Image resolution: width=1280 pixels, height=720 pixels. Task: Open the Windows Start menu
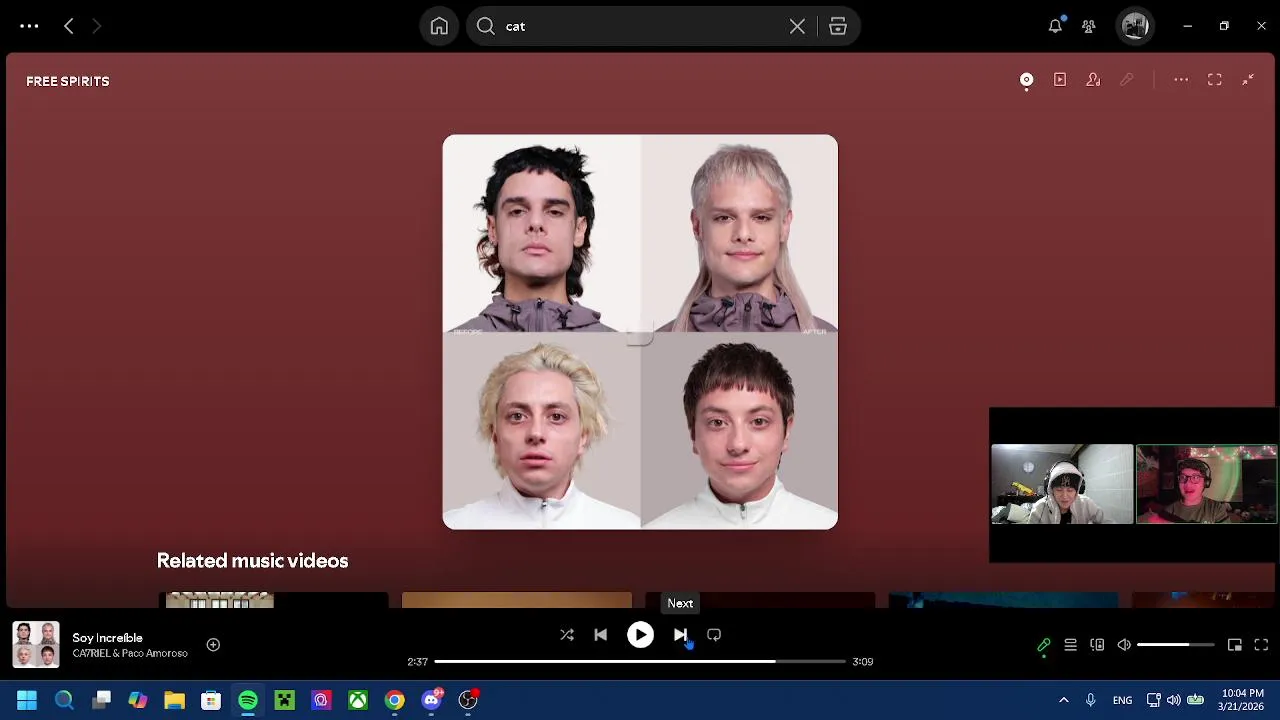(27, 700)
